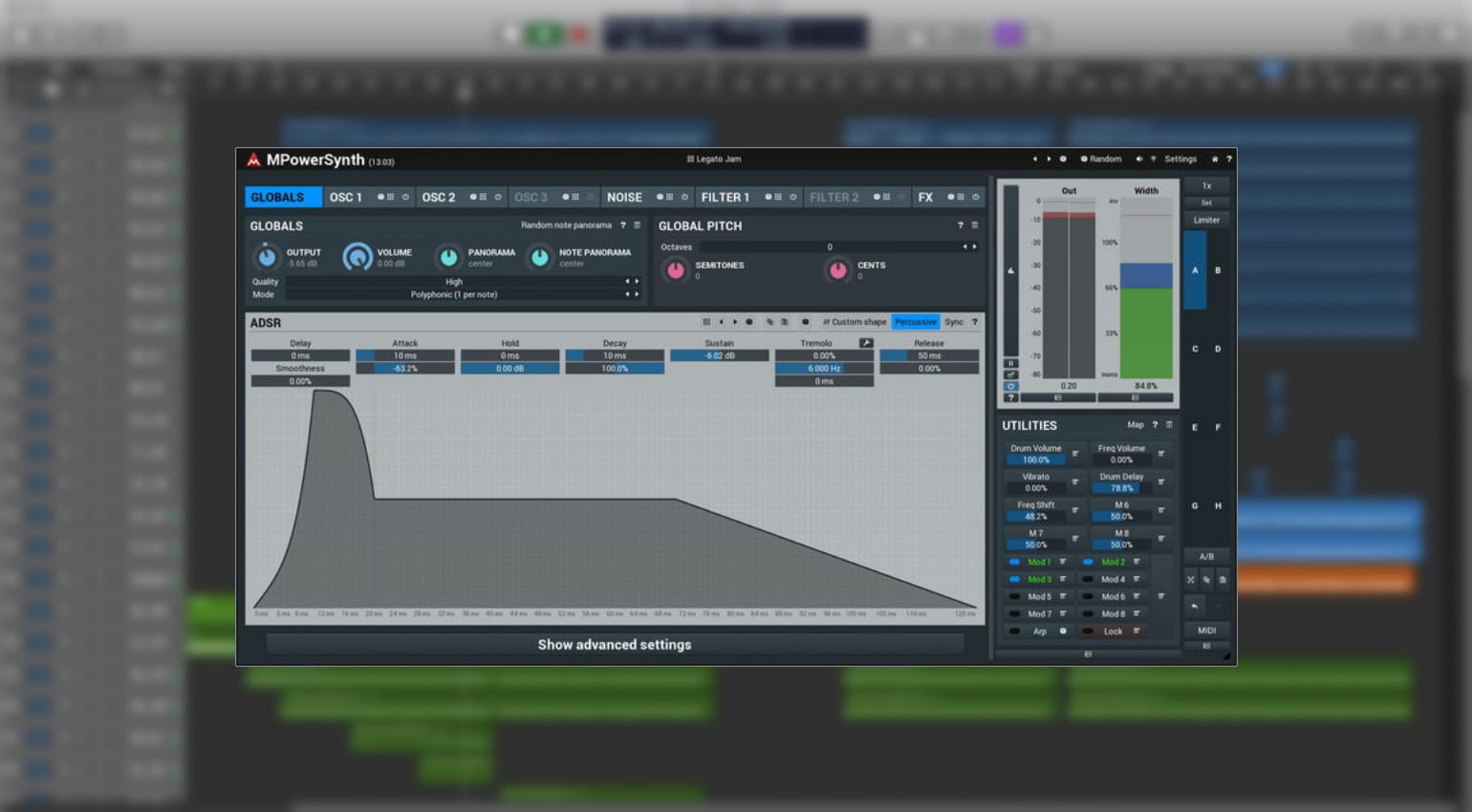Select preset slot B

(1218, 270)
